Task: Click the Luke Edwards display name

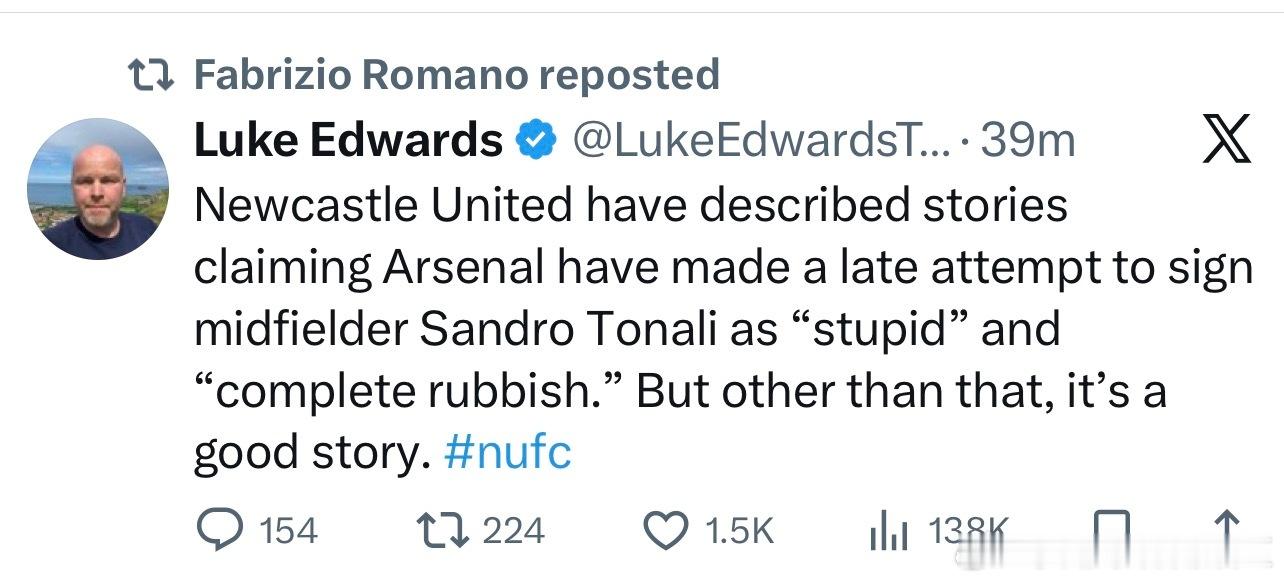Action: click(x=347, y=140)
